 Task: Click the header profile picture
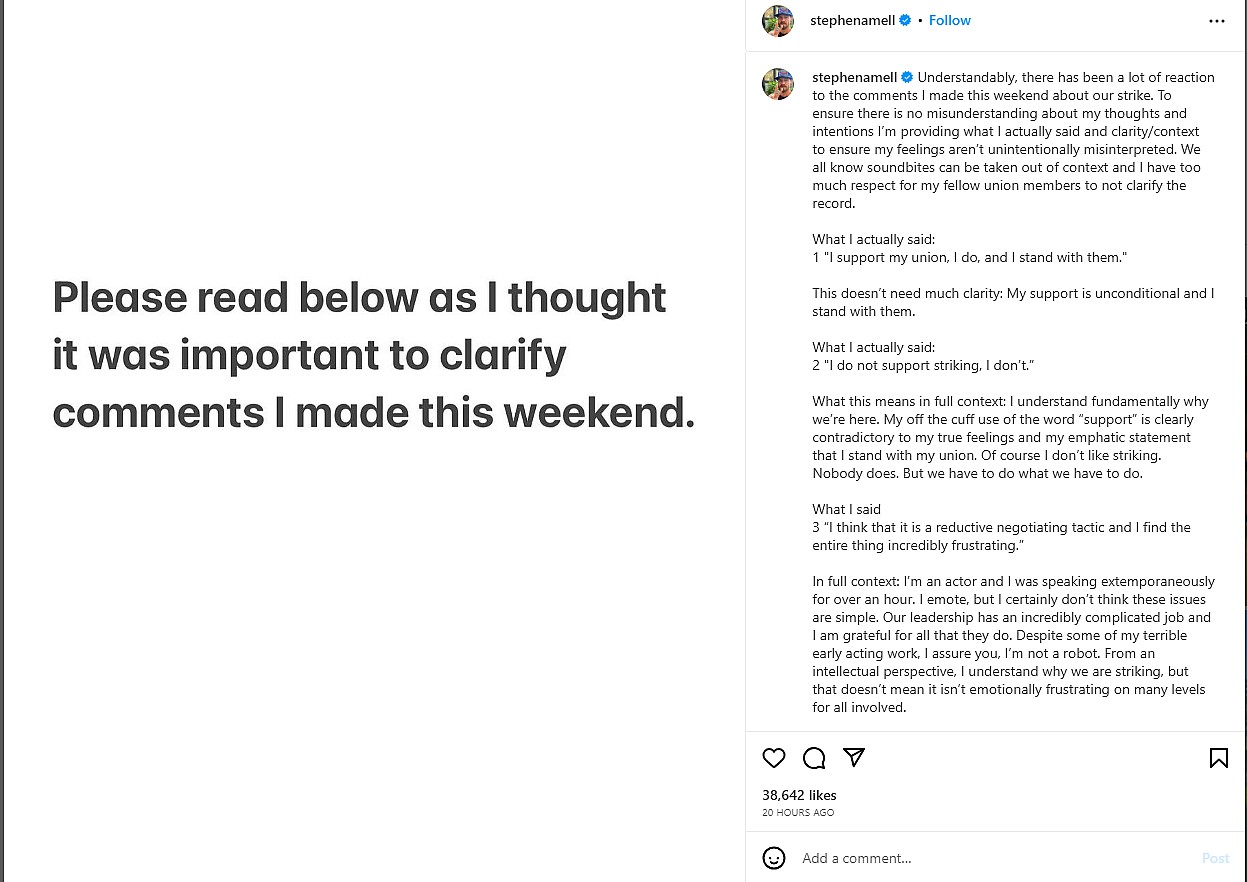tap(778, 21)
